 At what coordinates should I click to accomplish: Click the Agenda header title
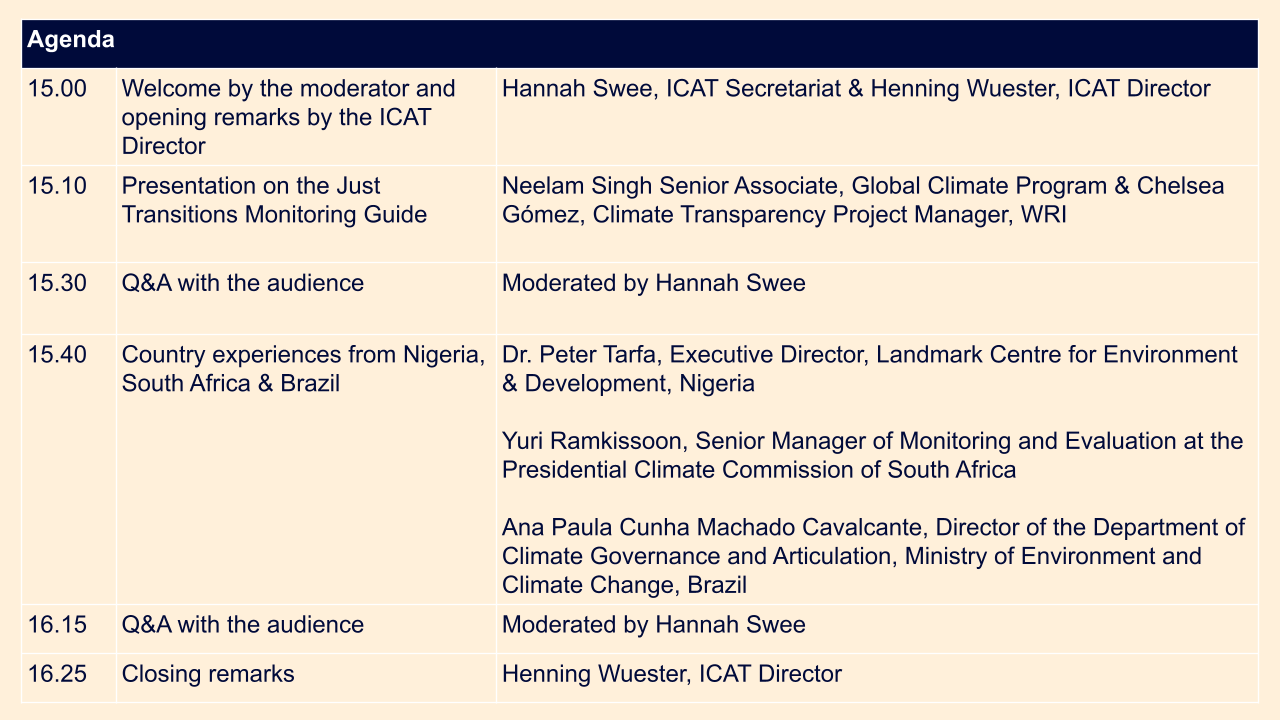pyautogui.click(x=70, y=41)
